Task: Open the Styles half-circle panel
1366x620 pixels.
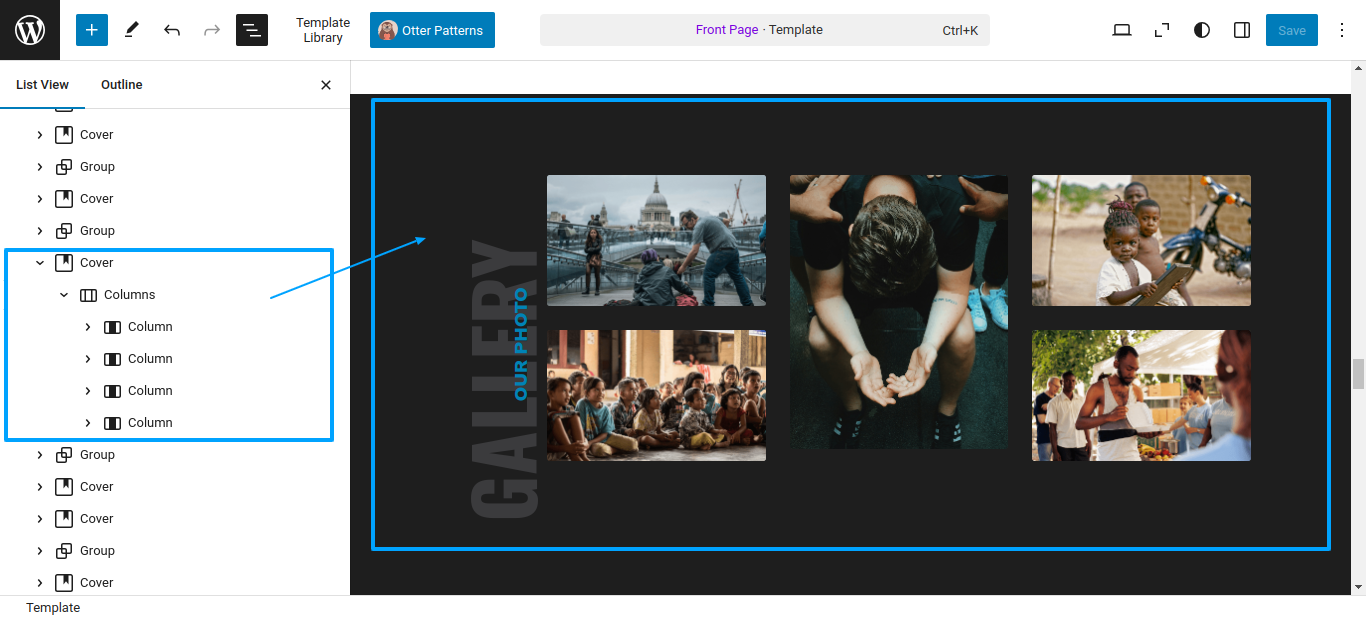Action: point(1202,30)
